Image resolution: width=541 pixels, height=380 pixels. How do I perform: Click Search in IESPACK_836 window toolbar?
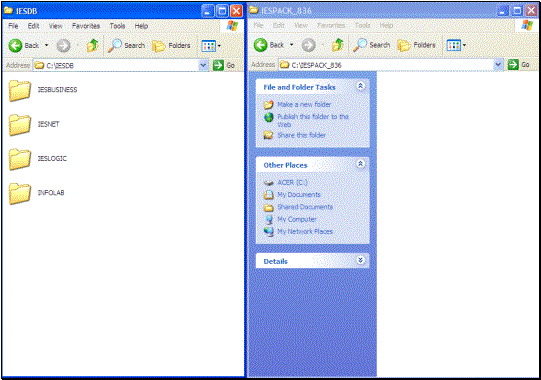[x=371, y=45]
